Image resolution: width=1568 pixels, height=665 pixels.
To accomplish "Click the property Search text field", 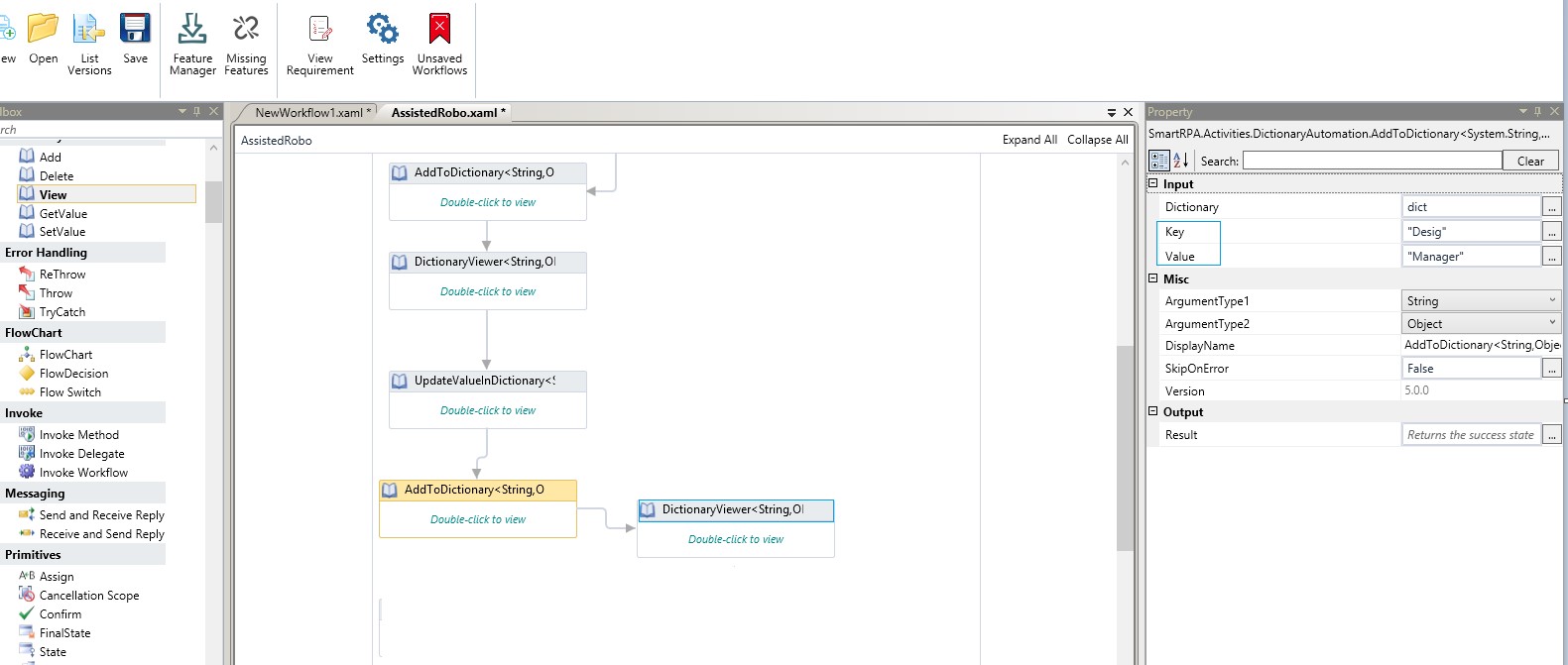I will point(1372,161).
